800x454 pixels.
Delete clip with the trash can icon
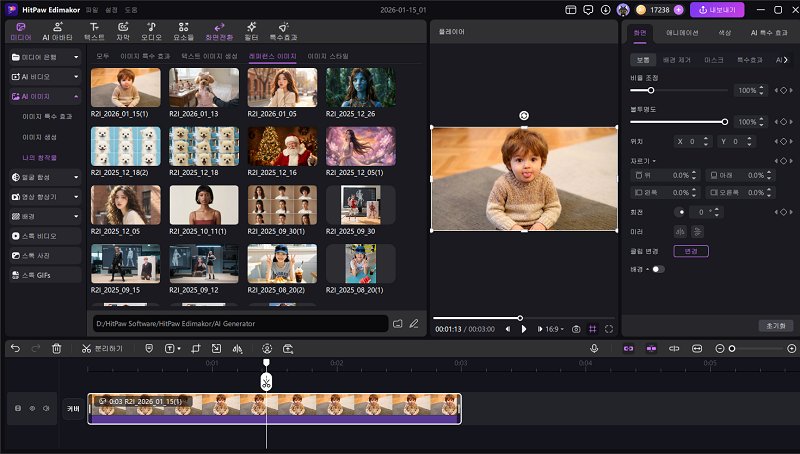point(56,348)
